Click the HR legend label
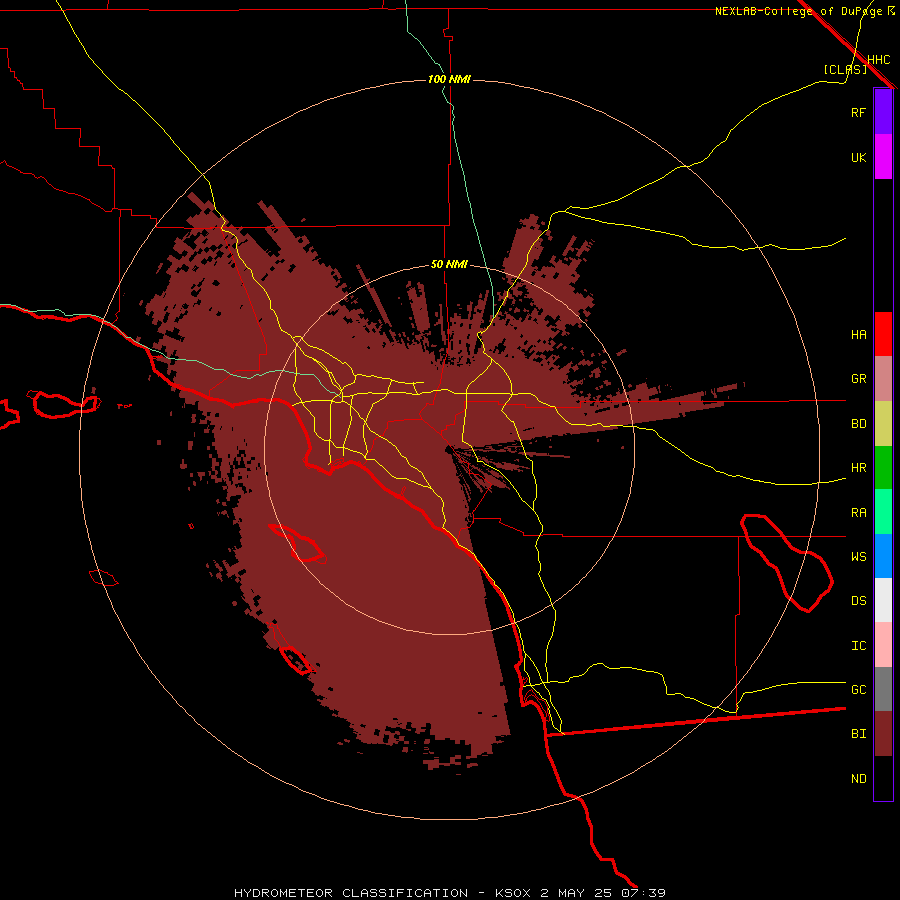This screenshot has width=900, height=900. pyautogui.click(x=858, y=468)
